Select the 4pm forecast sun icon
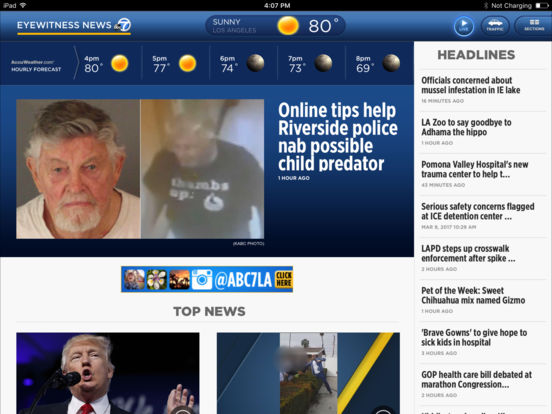The width and height of the screenshot is (552, 414). pyautogui.click(x=120, y=63)
